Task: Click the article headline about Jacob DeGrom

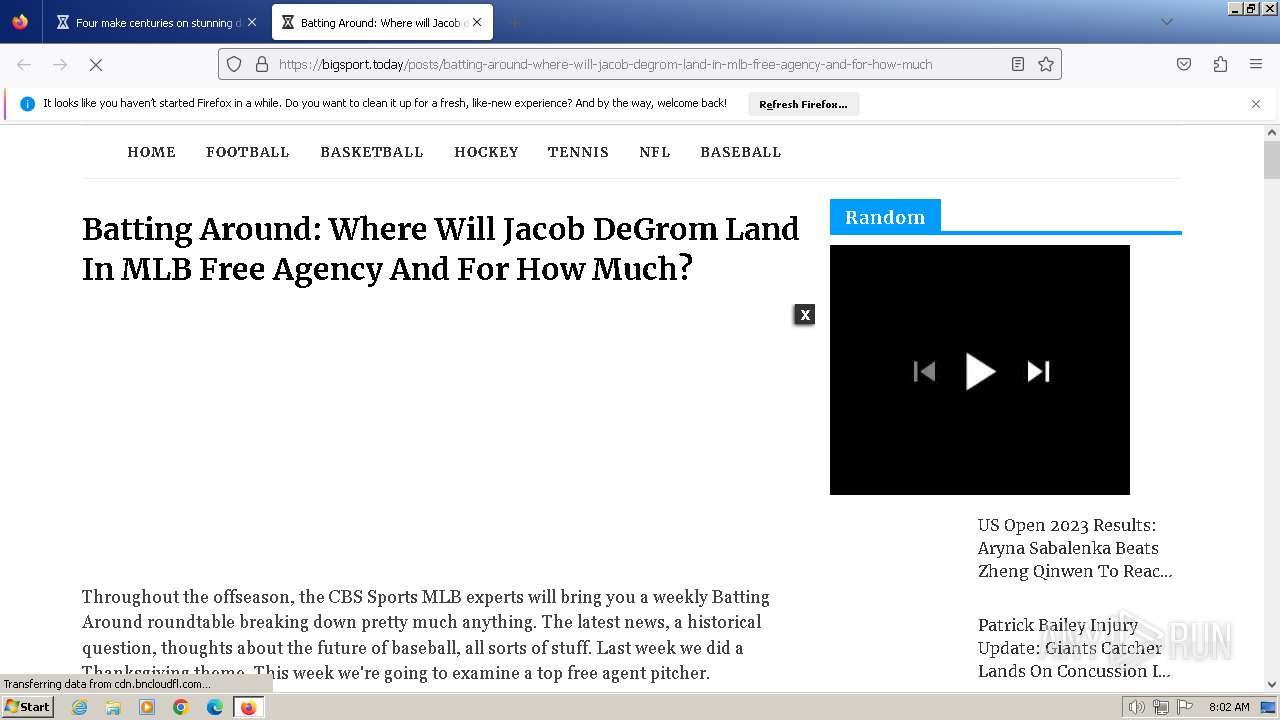Action: coord(440,249)
